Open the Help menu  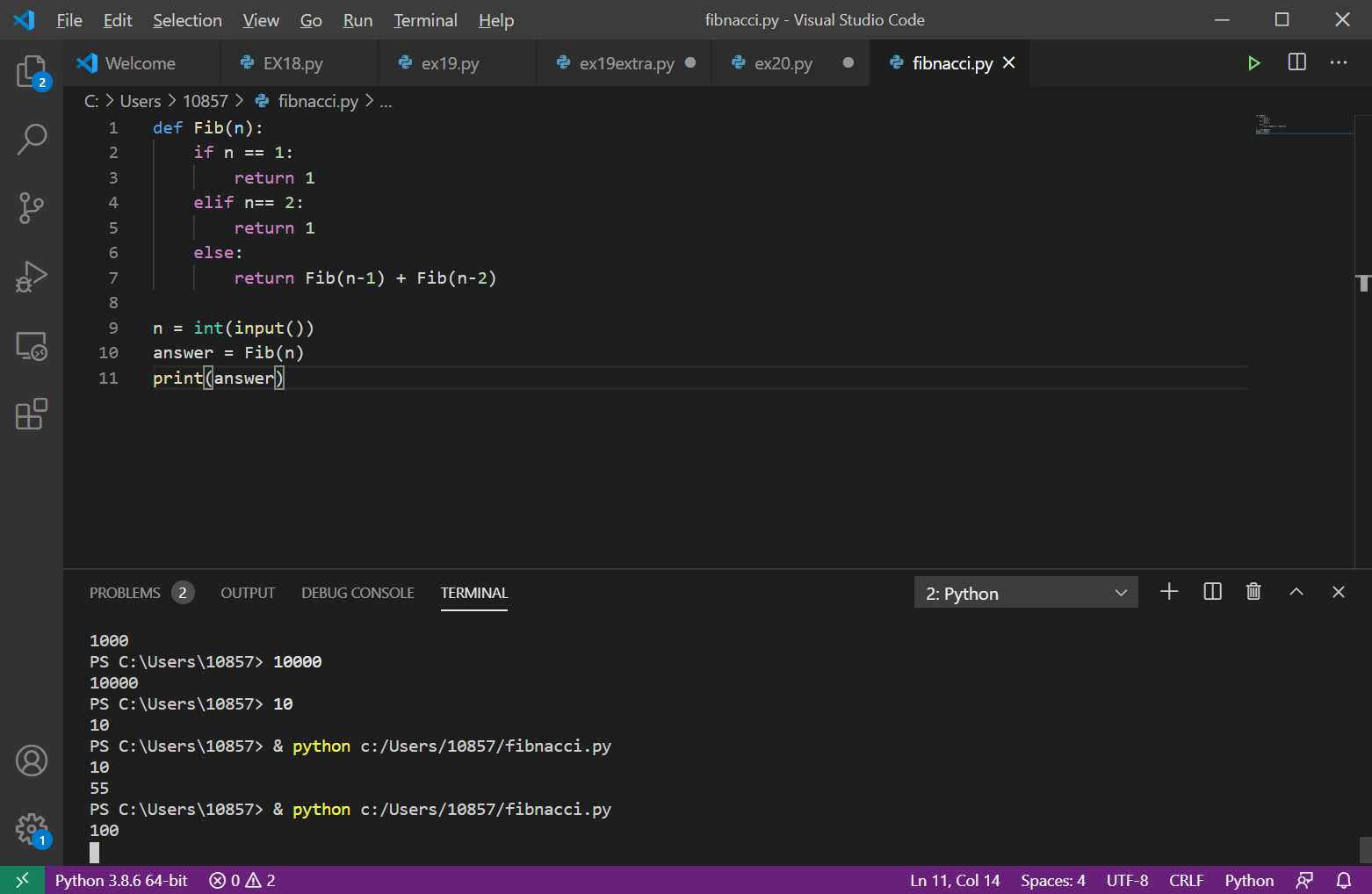(x=496, y=20)
